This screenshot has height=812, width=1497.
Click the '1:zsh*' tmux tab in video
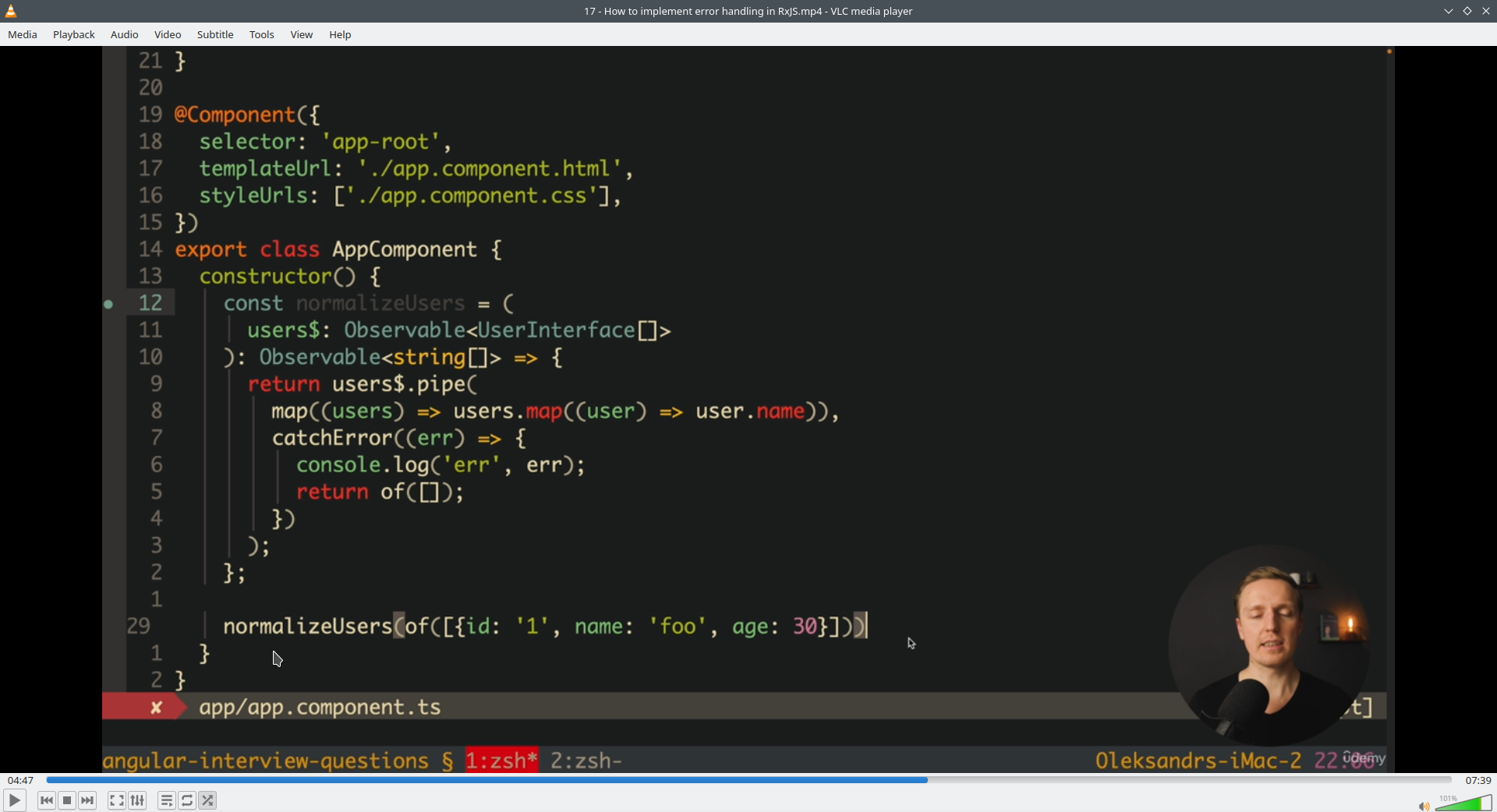[x=502, y=761]
